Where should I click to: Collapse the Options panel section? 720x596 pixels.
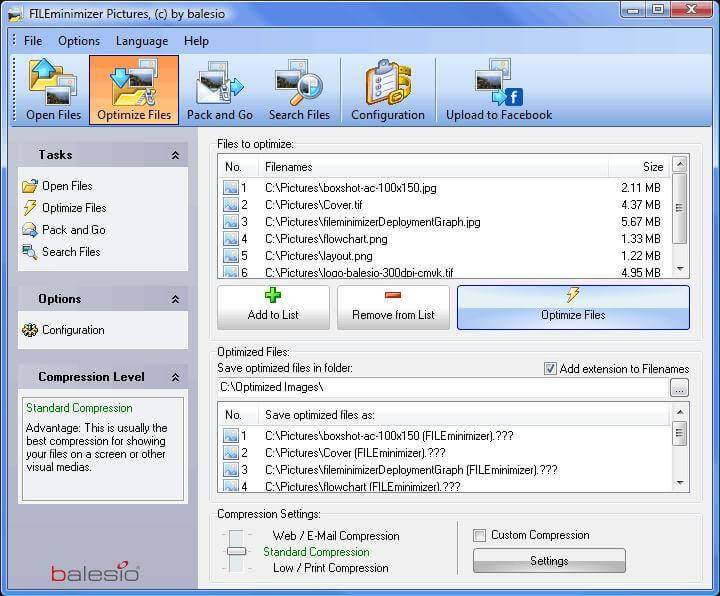[175, 299]
